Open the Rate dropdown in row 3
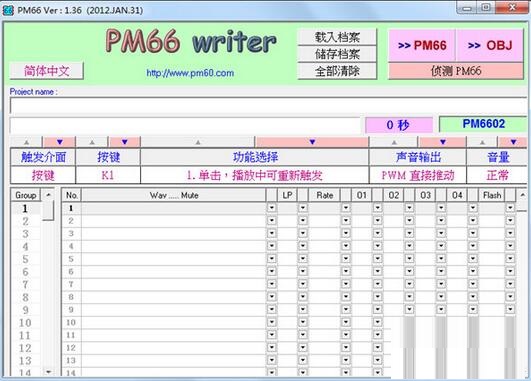531x381 pixels. [x=345, y=233]
